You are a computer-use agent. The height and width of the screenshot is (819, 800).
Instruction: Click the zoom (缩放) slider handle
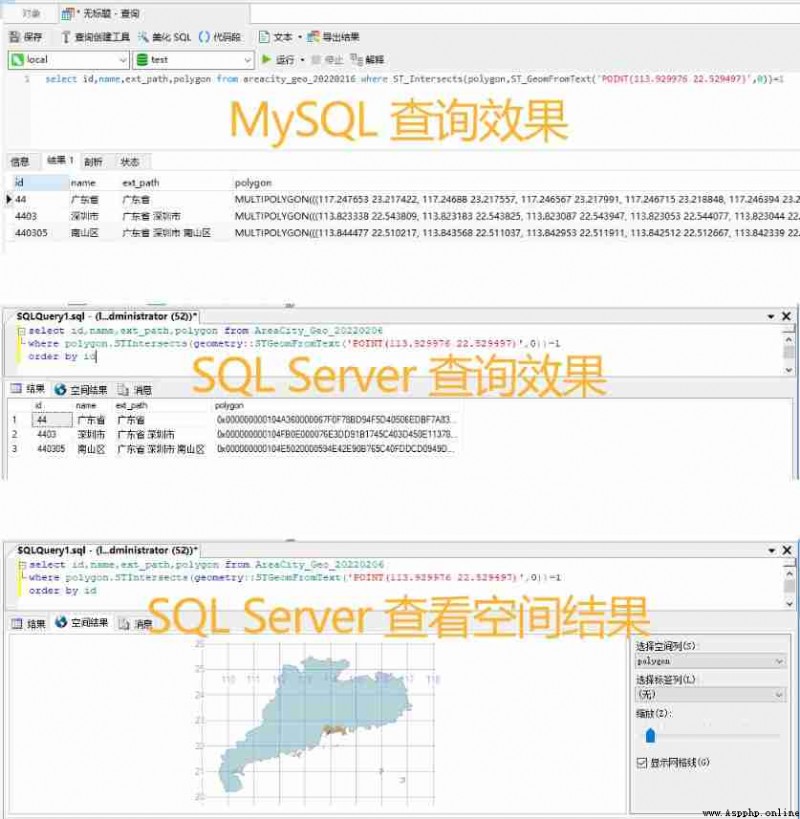pyautogui.click(x=650, y=735)
